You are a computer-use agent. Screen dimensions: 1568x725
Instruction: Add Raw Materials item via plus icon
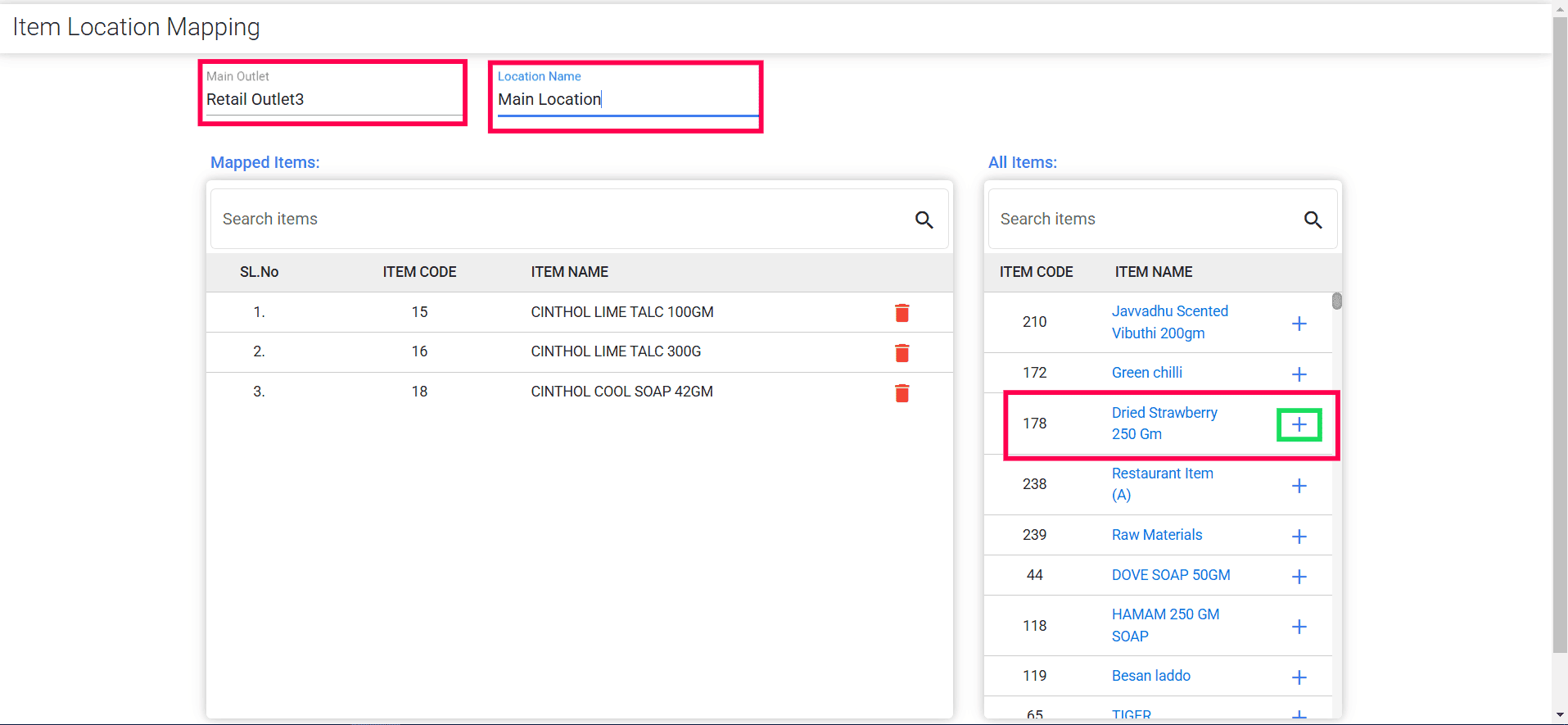[1299, 537]
